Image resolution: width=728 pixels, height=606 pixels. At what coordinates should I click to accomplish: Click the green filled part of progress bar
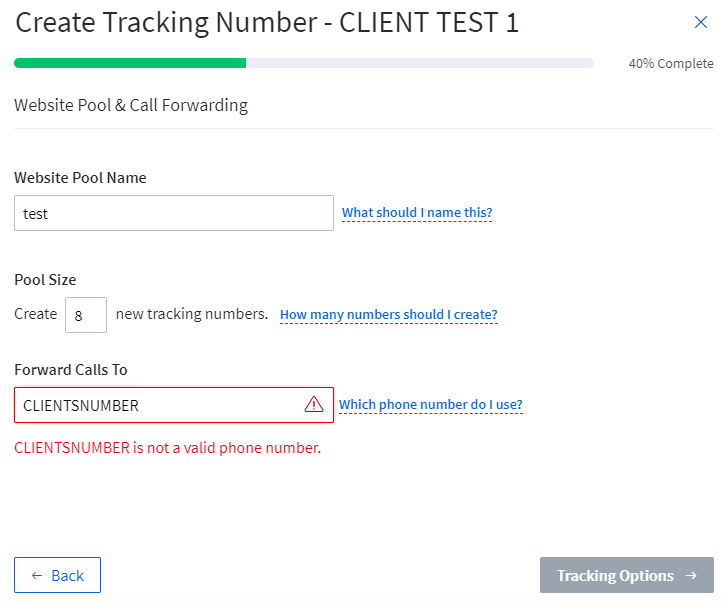point(130,63)
